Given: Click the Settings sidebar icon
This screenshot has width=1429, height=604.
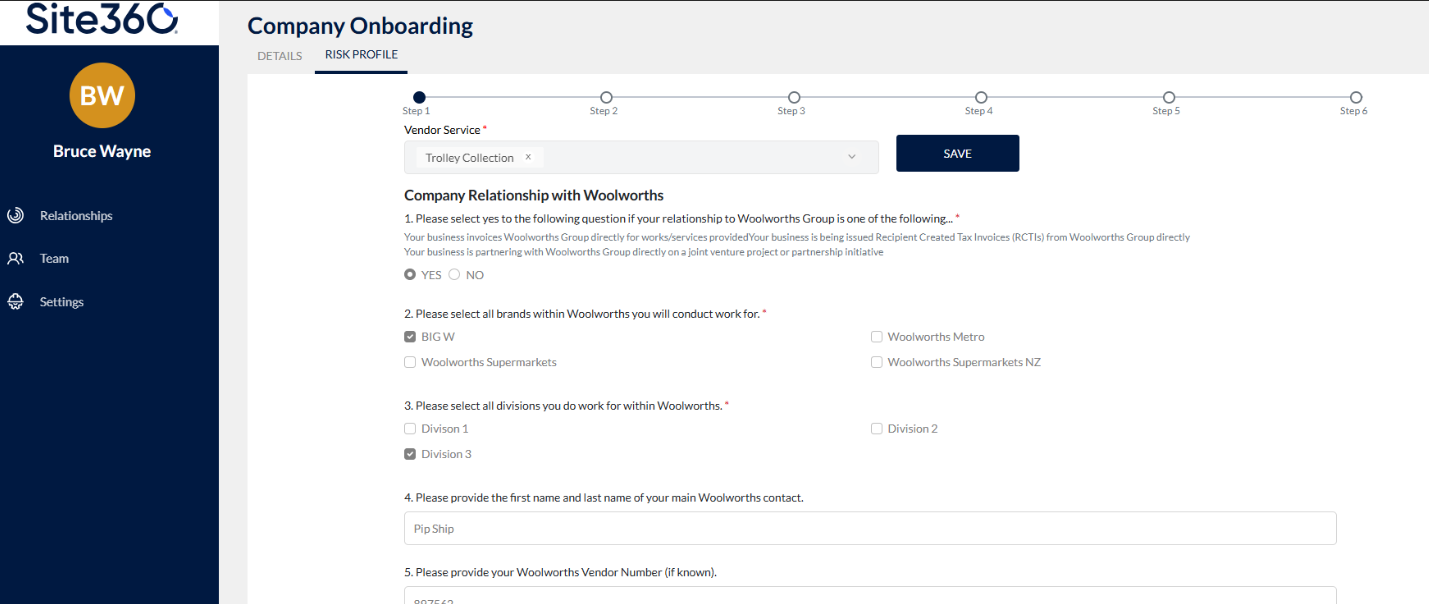Looking at the screenshot, I should coord(15,302).
